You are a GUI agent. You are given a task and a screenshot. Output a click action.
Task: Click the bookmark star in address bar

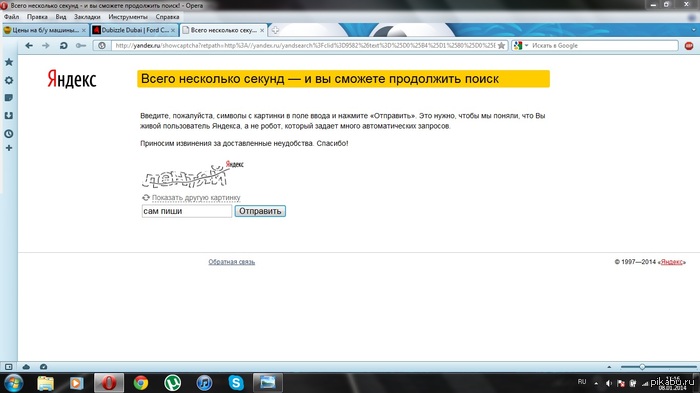[x=502, y=46]
